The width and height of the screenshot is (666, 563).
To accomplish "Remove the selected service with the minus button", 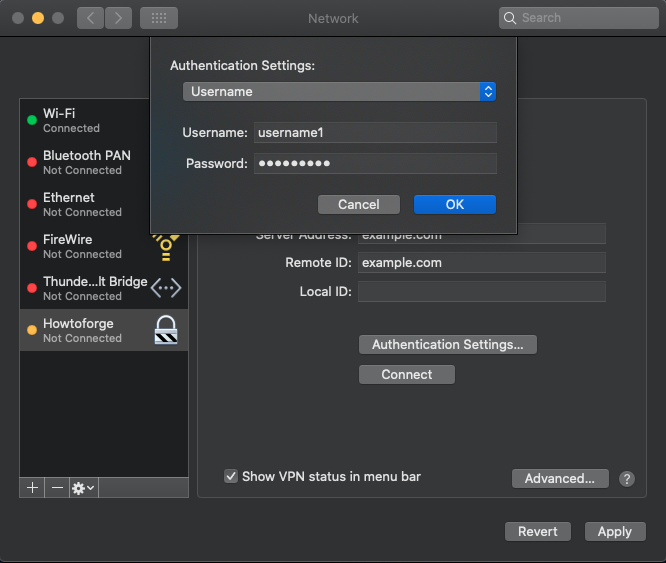I will click(x=57, y=488).
